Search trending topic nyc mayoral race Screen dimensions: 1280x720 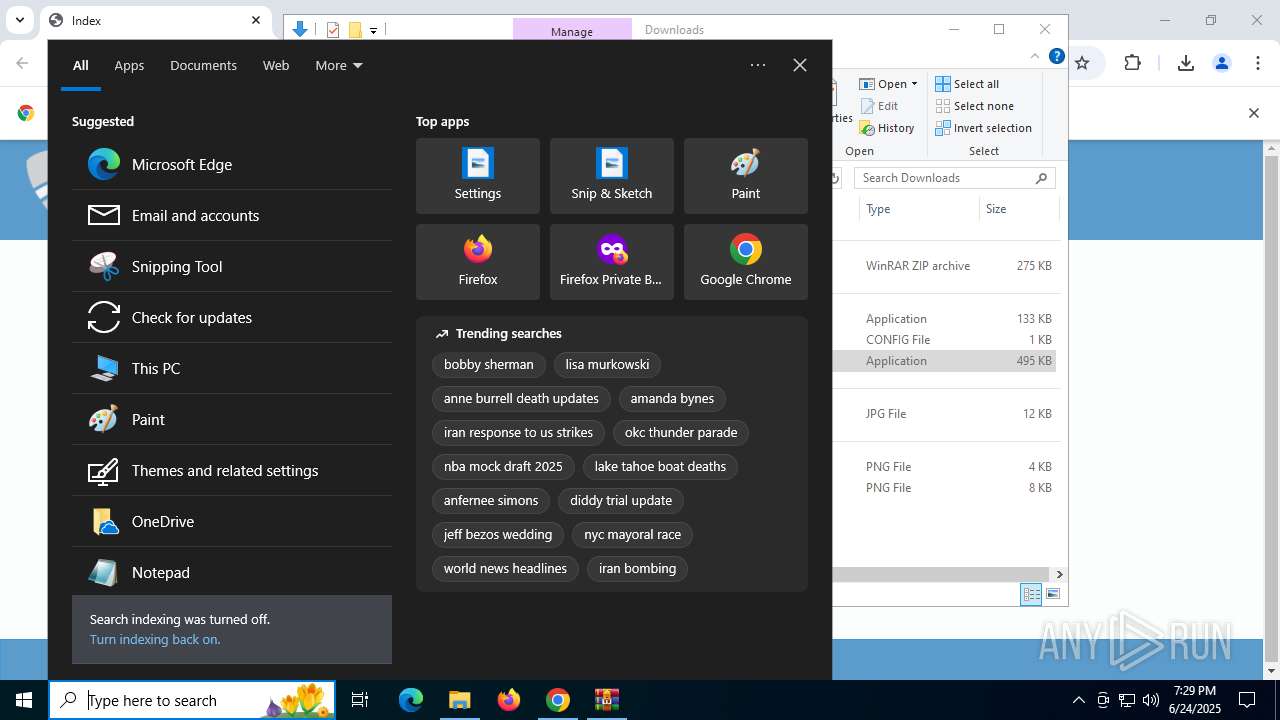(x=632, y=535)
